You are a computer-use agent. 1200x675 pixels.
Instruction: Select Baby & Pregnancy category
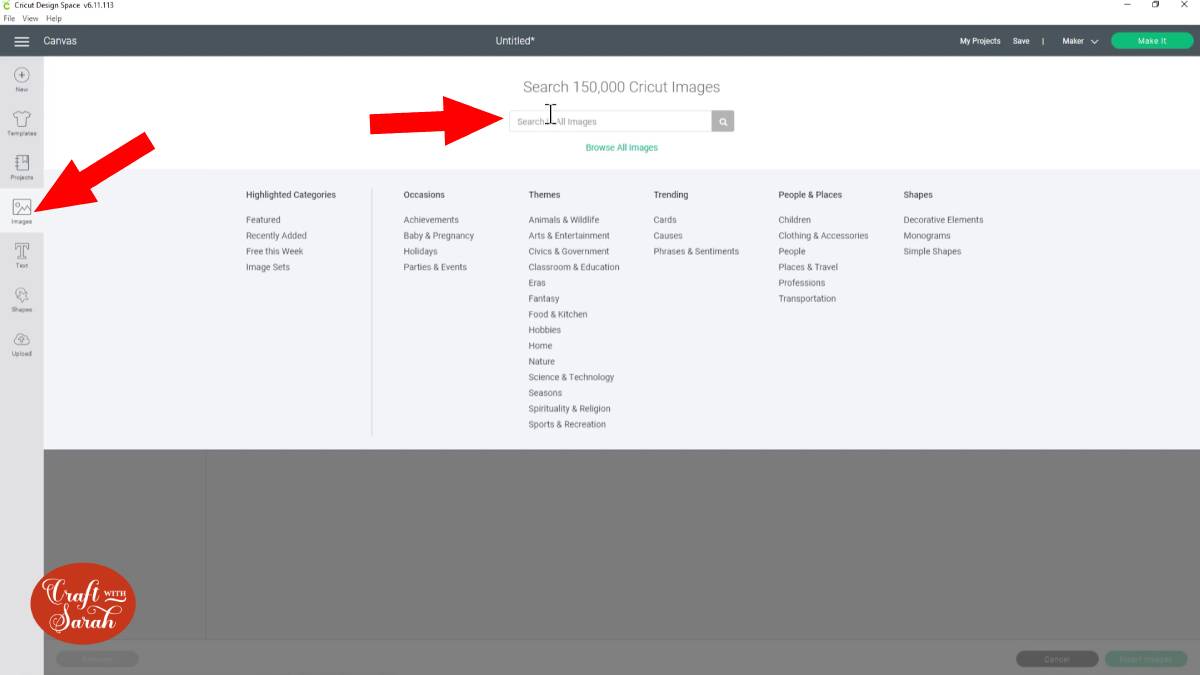pos(439,236)
